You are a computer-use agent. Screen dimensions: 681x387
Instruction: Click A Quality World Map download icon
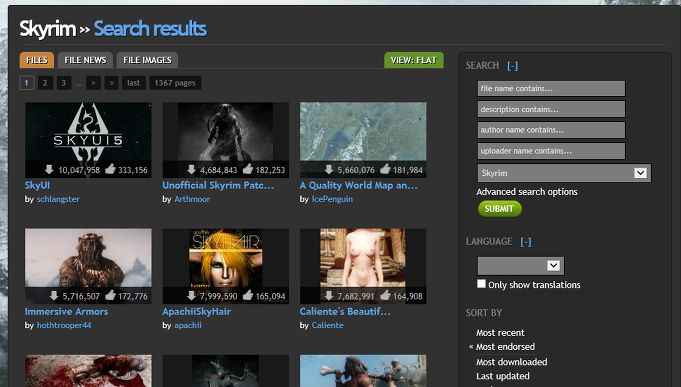(329, 169)
